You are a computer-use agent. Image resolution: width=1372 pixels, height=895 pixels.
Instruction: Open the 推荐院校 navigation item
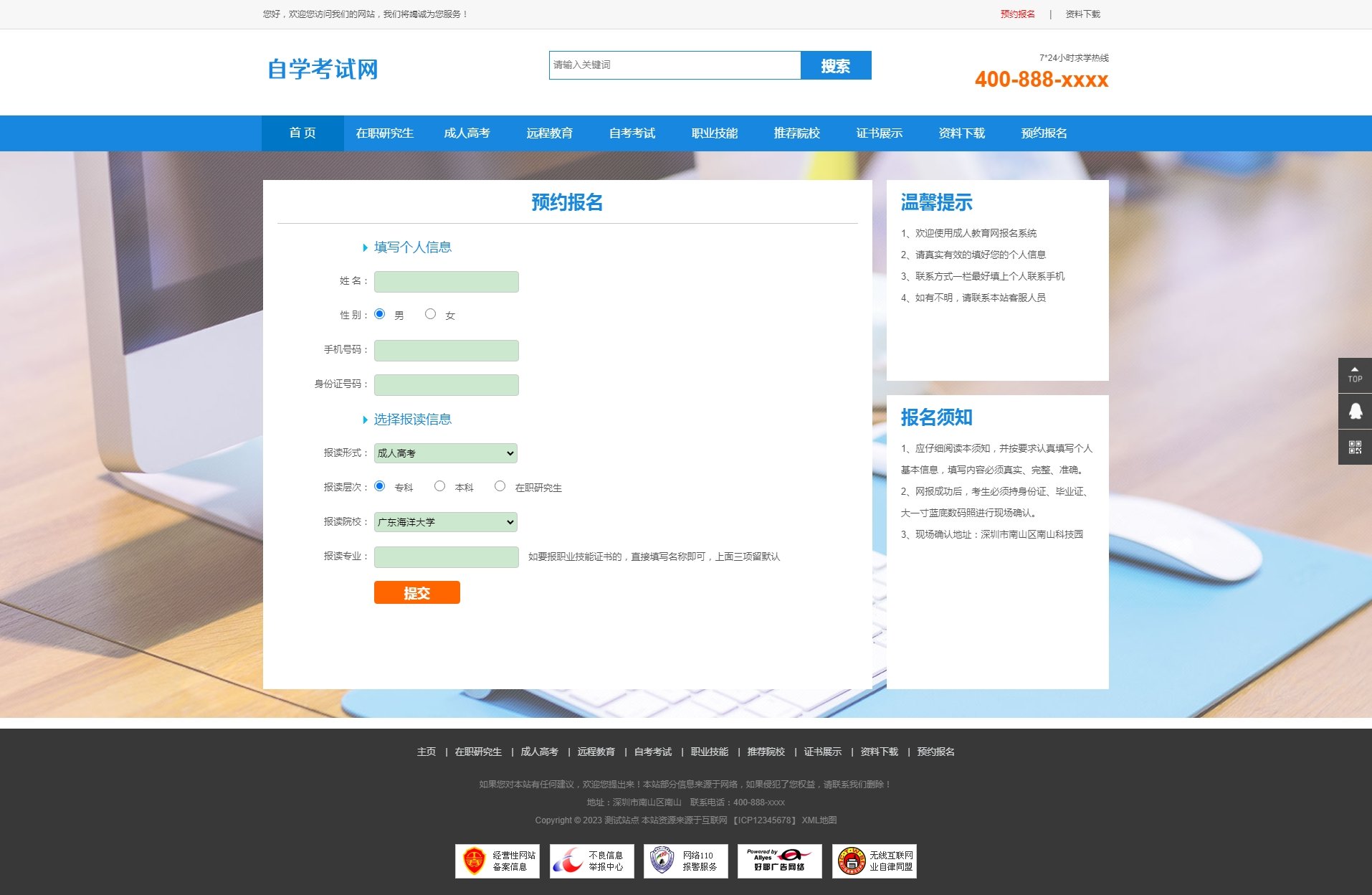coord(797,133)
